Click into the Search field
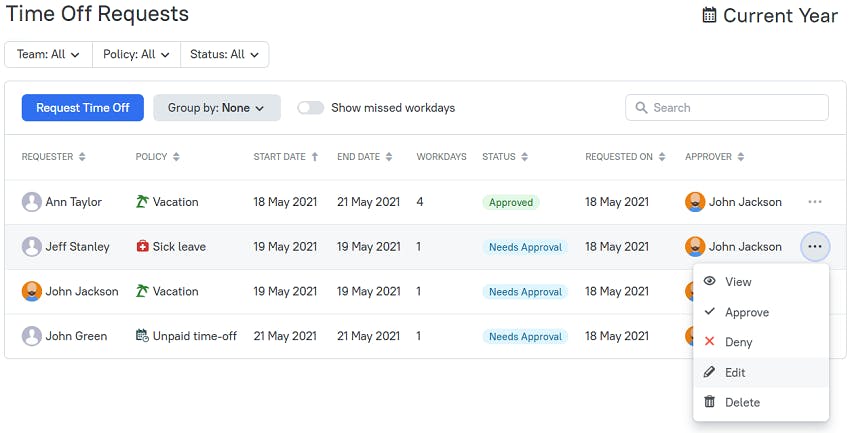Screen dimensions: 850x433 point(727,108)
